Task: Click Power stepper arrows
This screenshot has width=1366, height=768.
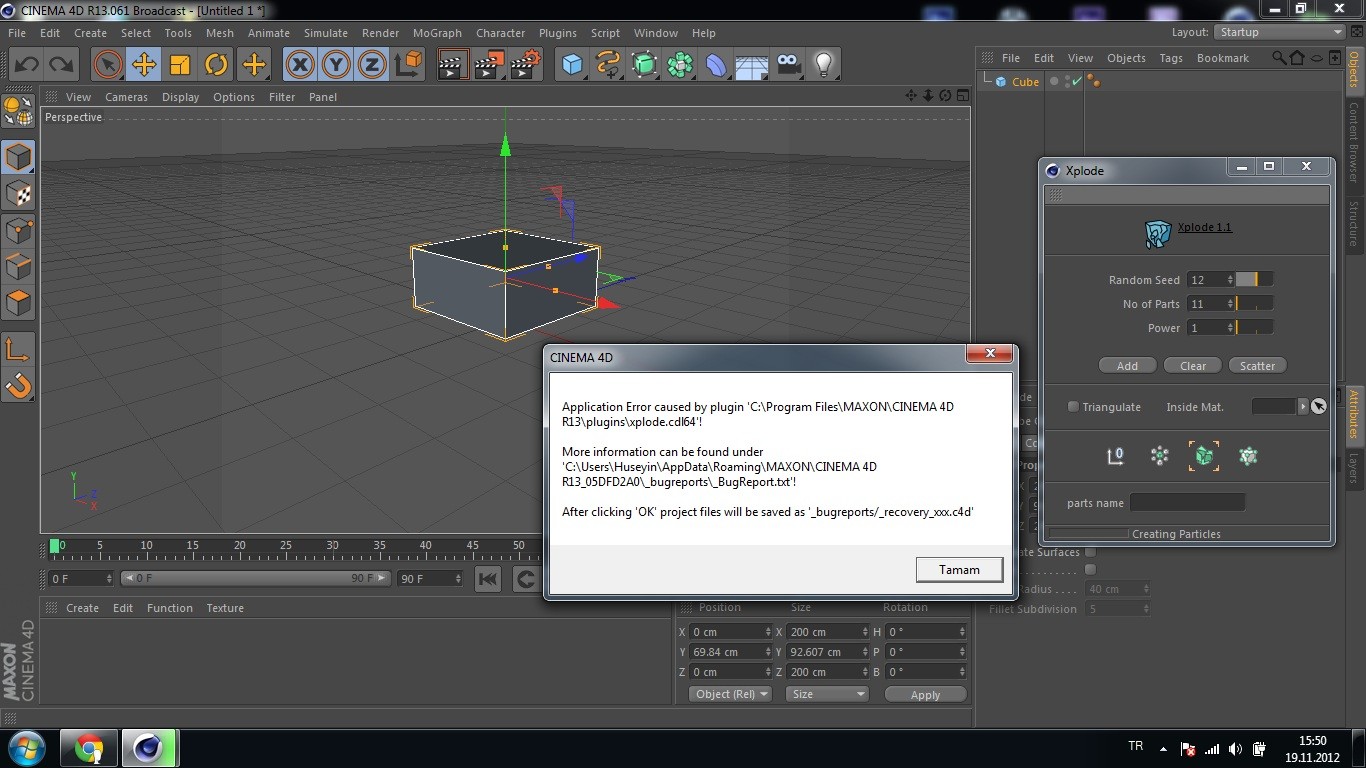Action: pyautogui.click(x=1228, y=328)
